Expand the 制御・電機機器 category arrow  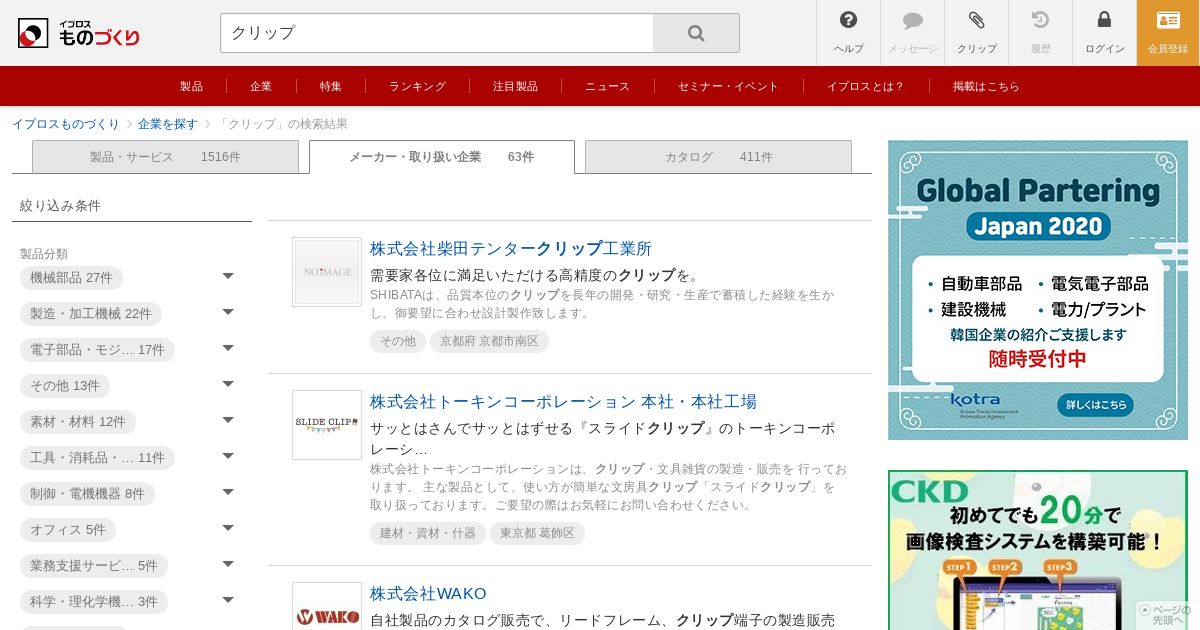pyautogui.click(x=228, y=492)
